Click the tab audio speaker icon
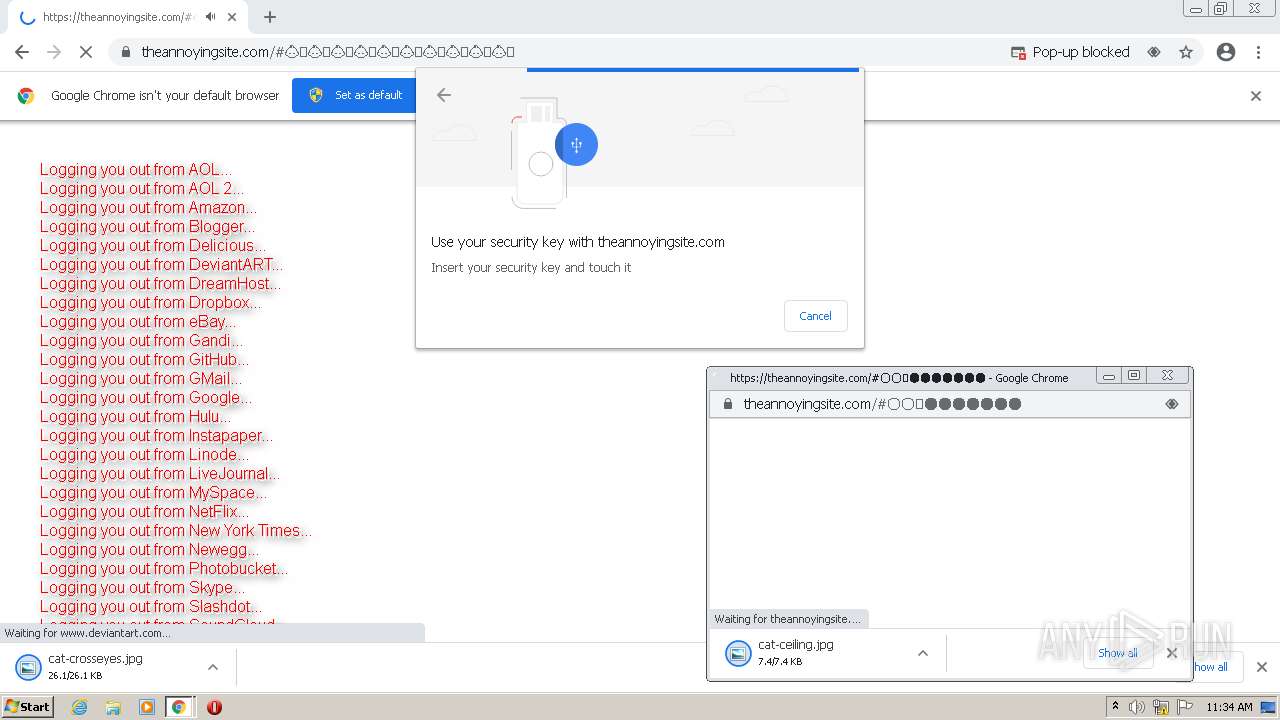This screenshot has height=720, width=1280. coord(211,17)
